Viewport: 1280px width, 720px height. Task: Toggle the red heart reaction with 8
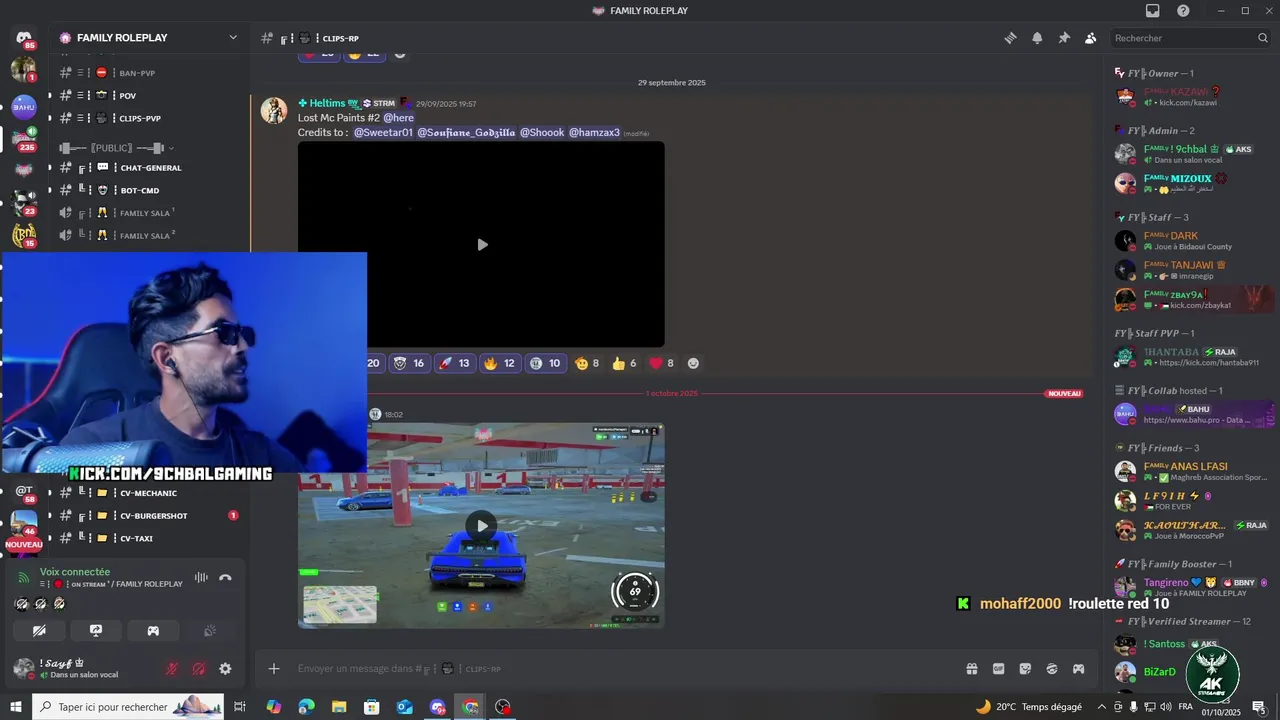661,363
